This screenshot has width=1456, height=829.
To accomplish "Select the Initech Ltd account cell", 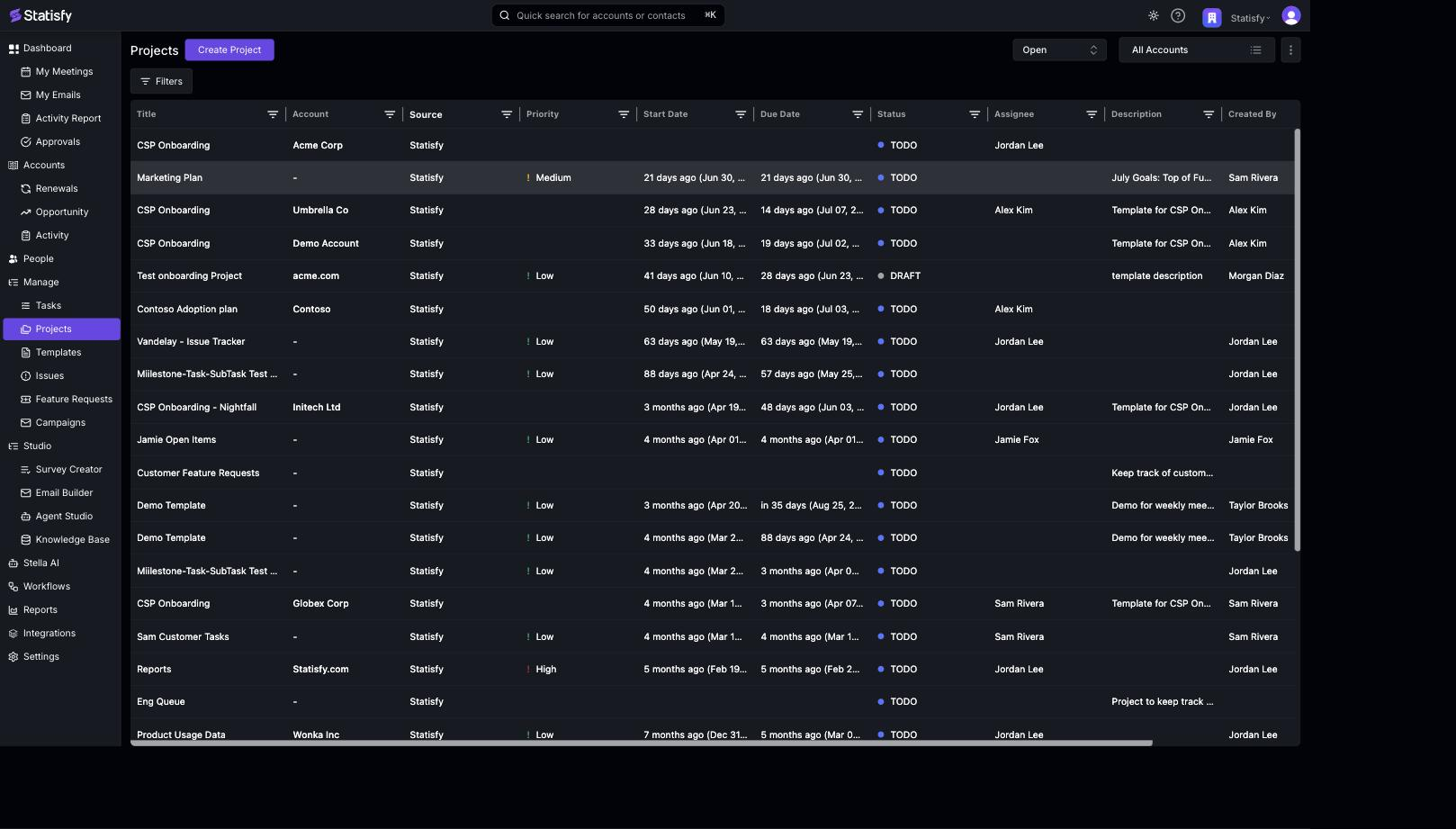I will tap(317, 407).
